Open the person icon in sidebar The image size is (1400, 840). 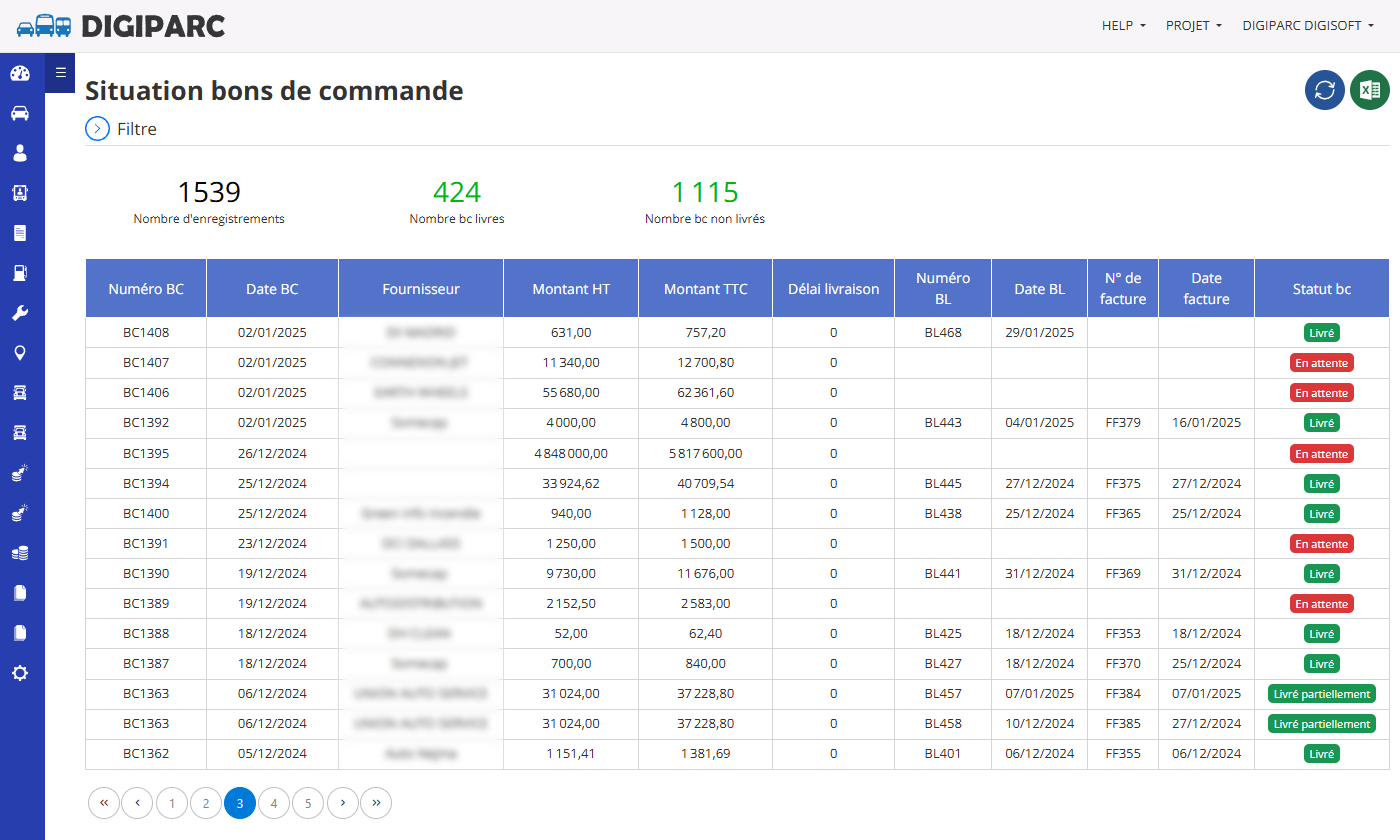pyautogui.click(x=20, y=153)
